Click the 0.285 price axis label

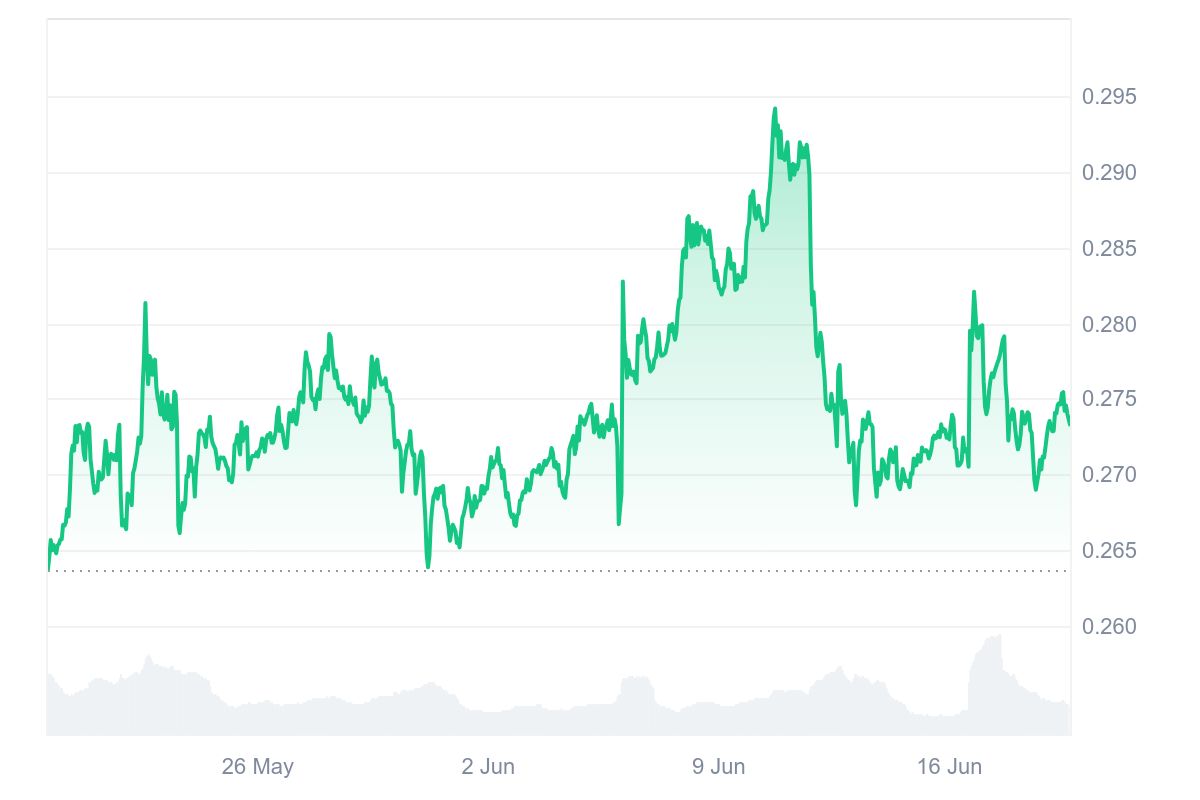(1110, 248)
